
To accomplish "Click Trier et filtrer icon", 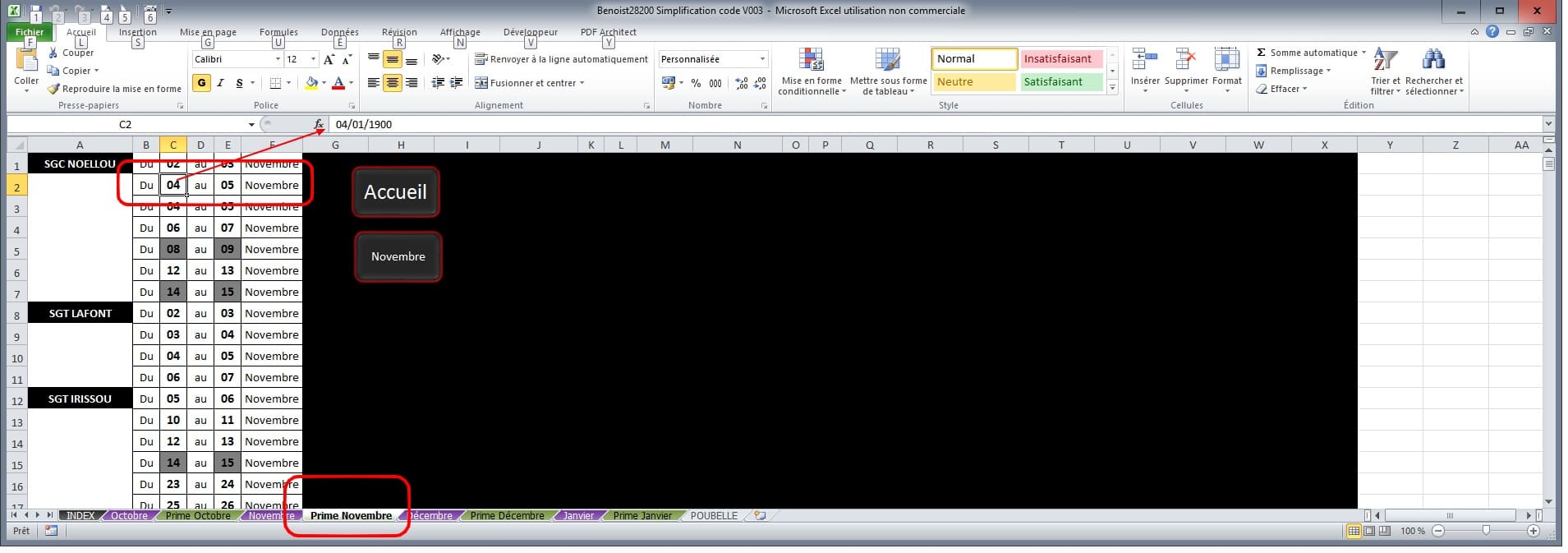I will [x=1386, y=59].
